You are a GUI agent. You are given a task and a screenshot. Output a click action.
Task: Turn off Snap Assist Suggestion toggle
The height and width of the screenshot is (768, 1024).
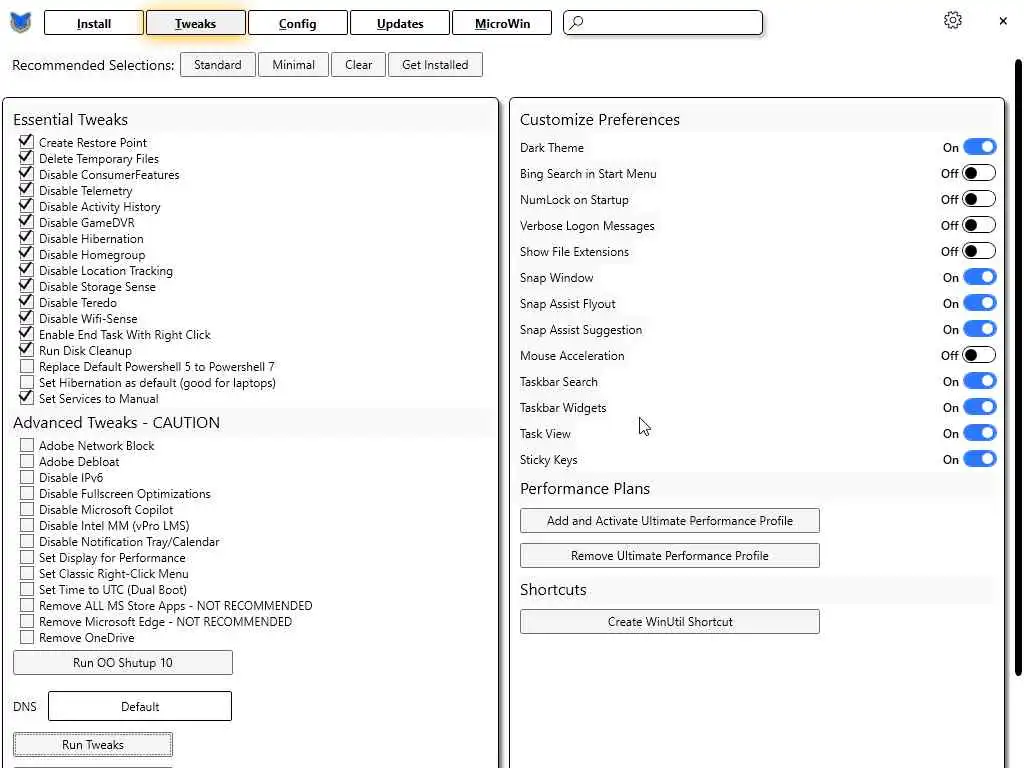pyautogui.click(x=979, y=329)
